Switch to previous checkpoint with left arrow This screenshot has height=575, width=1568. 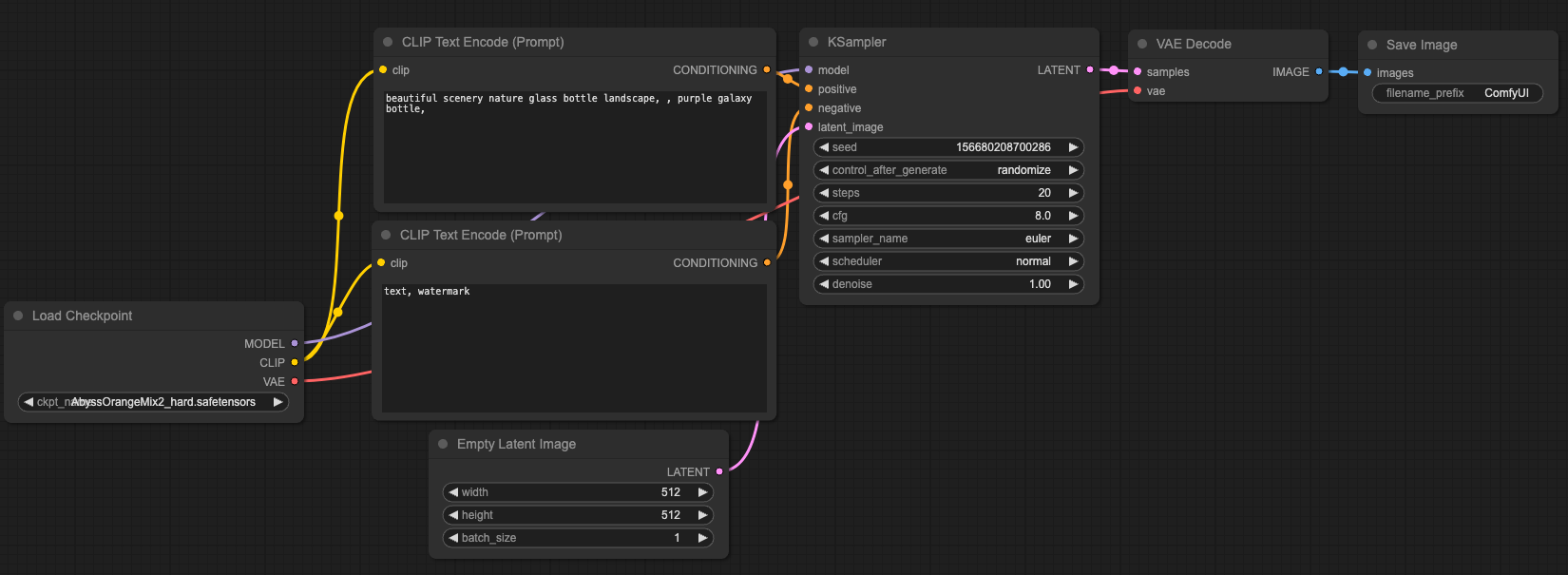(x=29, y=402)
